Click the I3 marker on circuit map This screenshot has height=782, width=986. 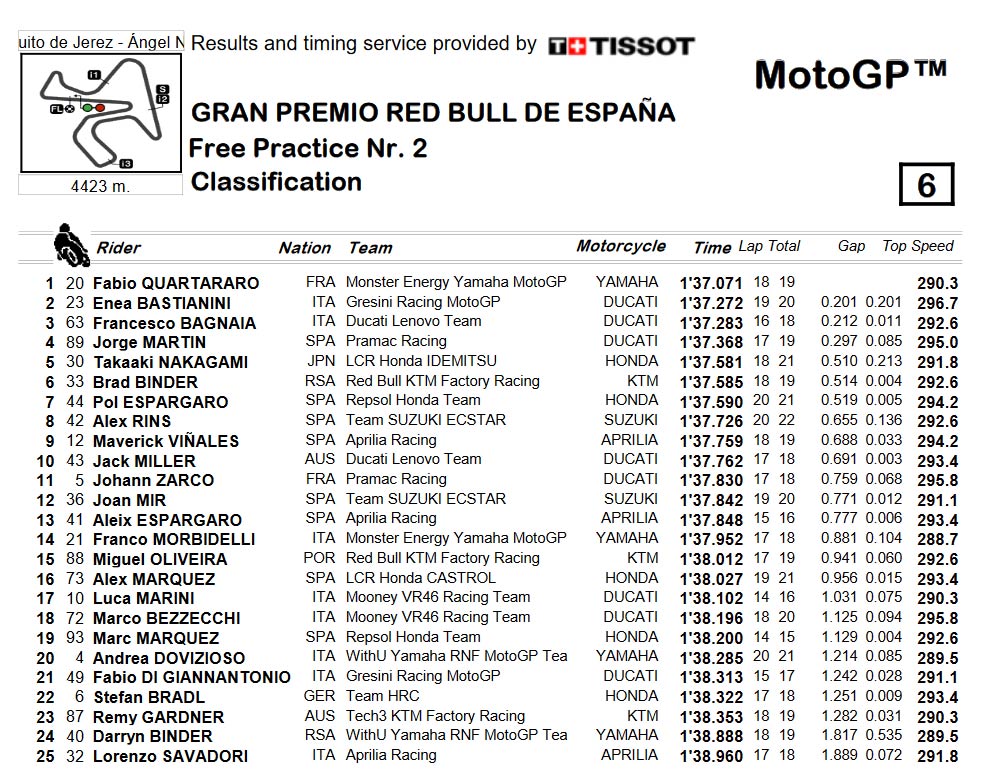(x=126, y=163)
